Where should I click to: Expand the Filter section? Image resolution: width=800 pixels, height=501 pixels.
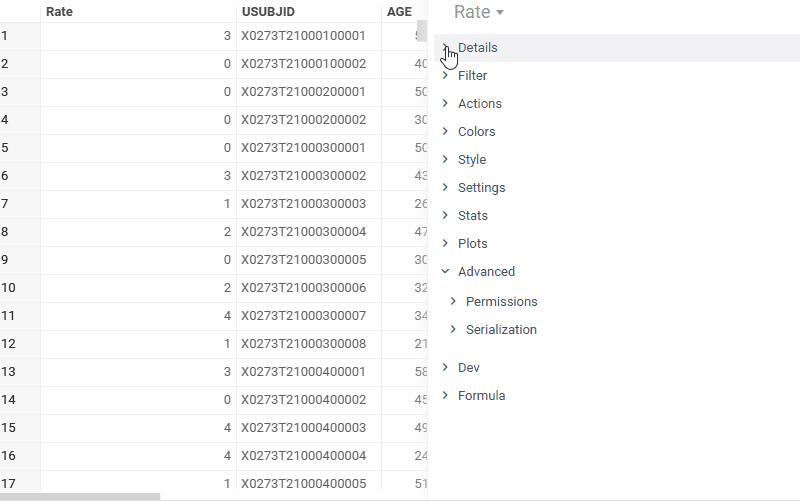472,76
